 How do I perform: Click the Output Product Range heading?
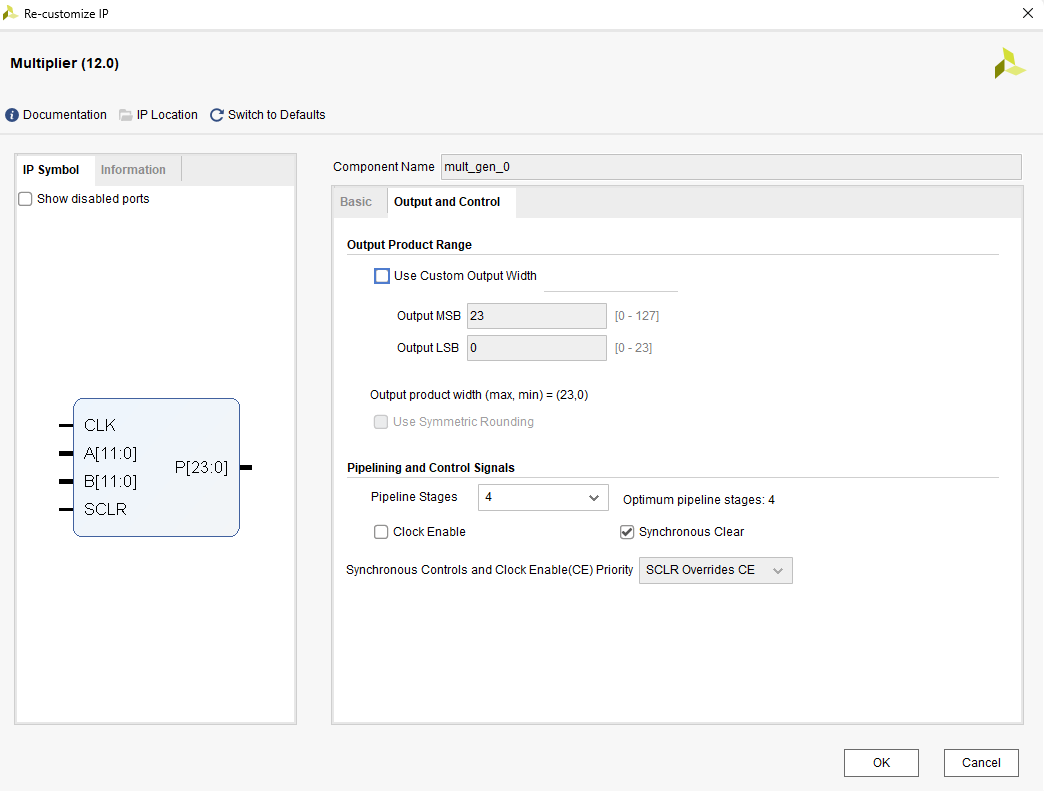409,245
